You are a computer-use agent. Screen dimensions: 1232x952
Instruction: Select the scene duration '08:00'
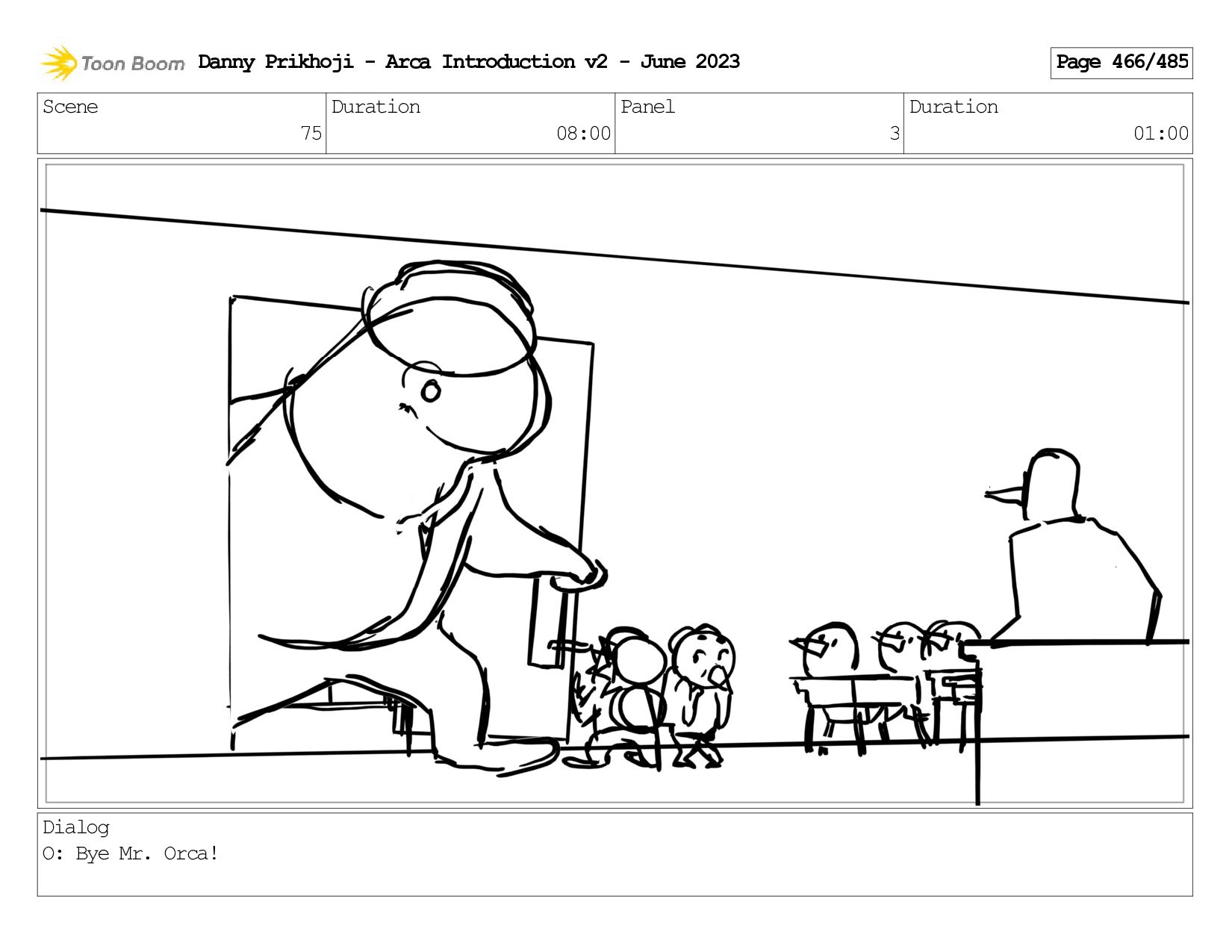[584, 134]
